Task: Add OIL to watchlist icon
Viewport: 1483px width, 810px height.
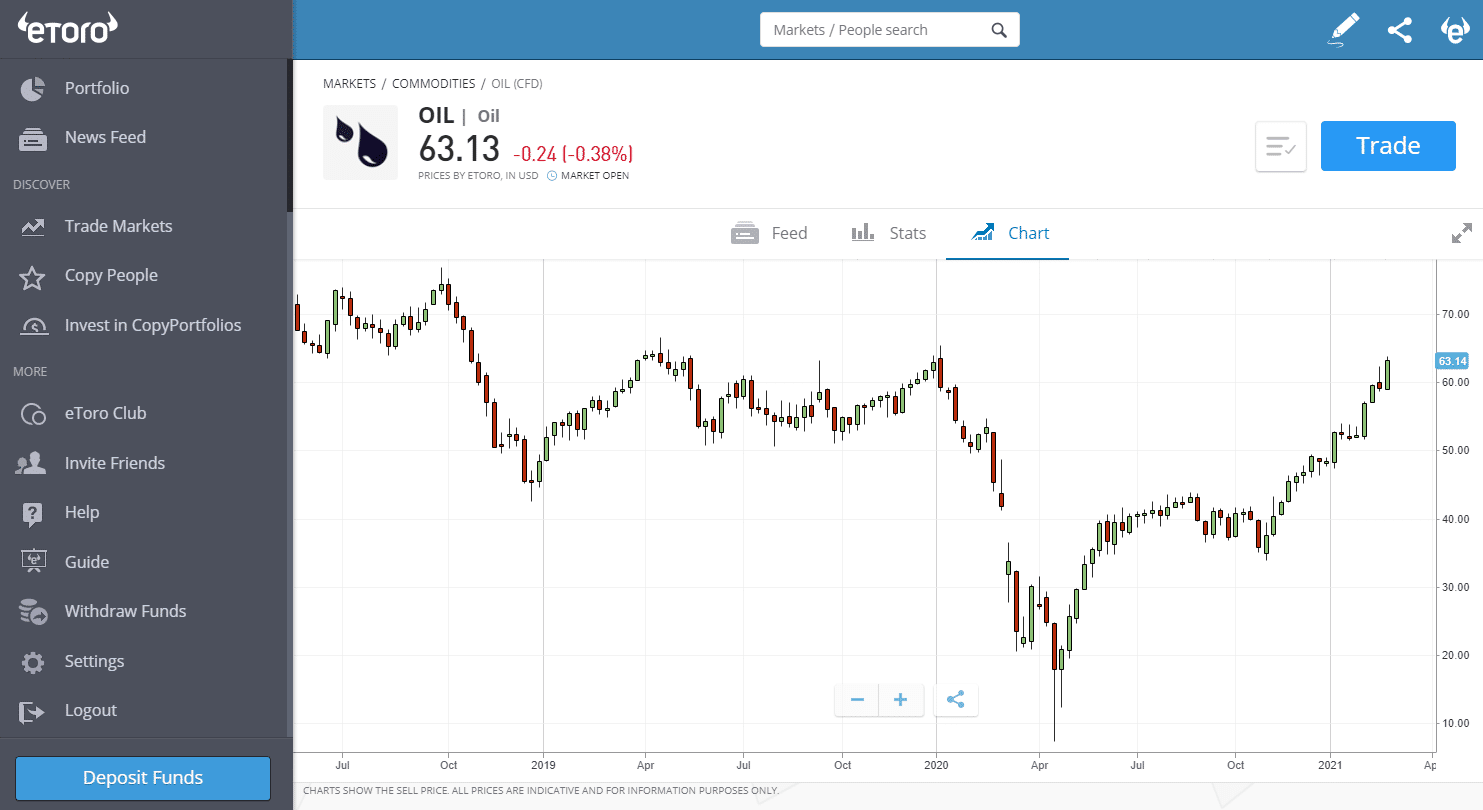Action: click(1281, 147)
